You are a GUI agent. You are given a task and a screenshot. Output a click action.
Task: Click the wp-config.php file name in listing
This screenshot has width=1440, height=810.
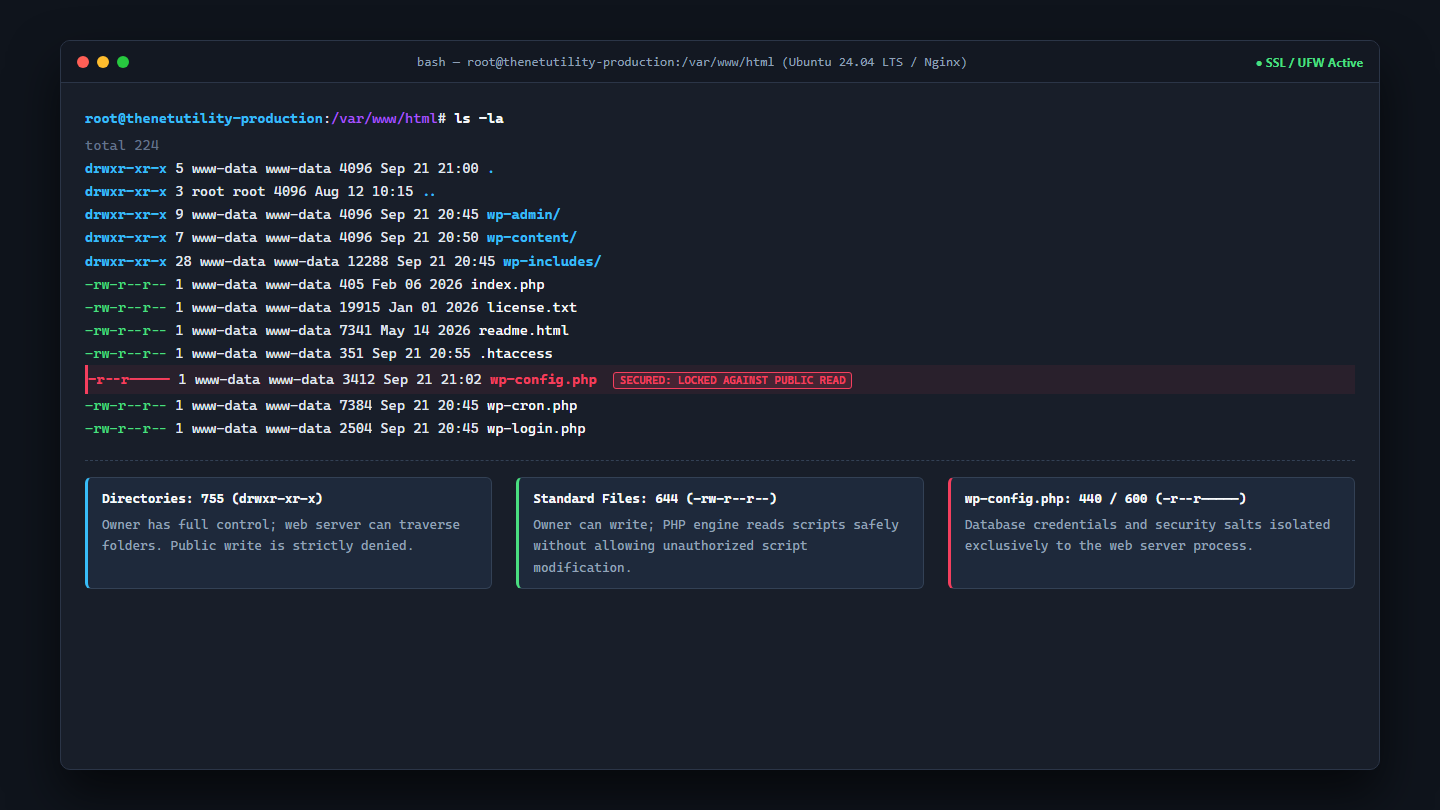[543, 379]
